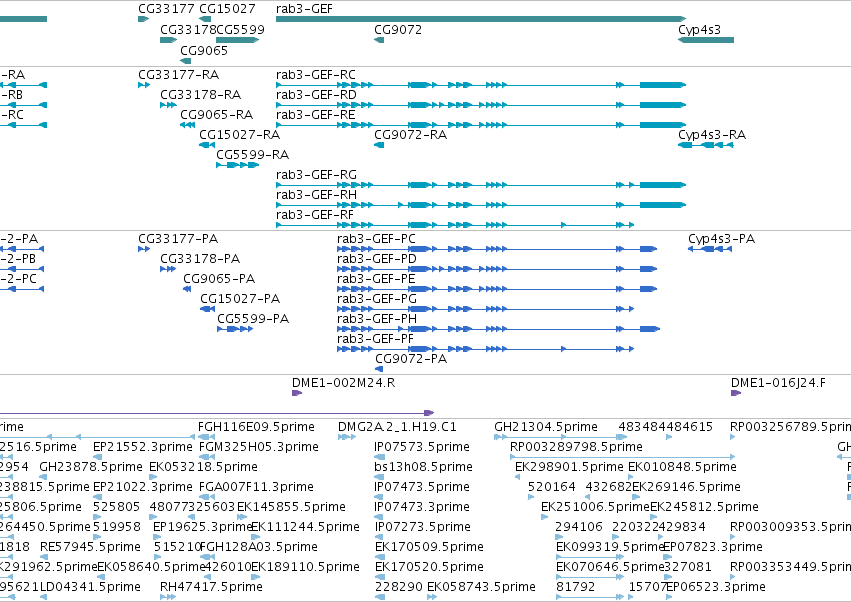Select the rab3-GEF-RF transcript label
851x602 pixels.
click(x=315, y=214)
